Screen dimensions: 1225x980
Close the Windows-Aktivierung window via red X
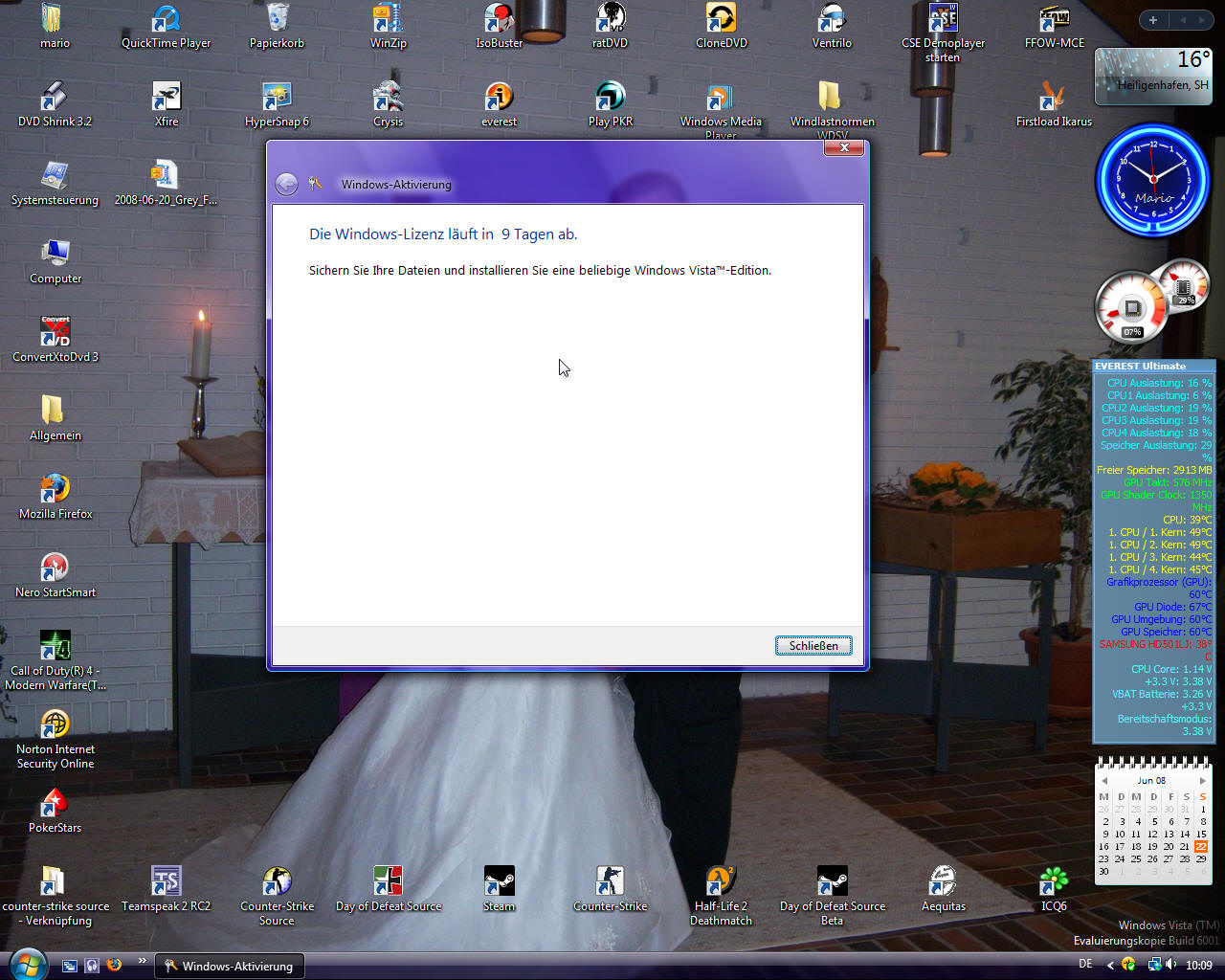(x=844, y=147)
